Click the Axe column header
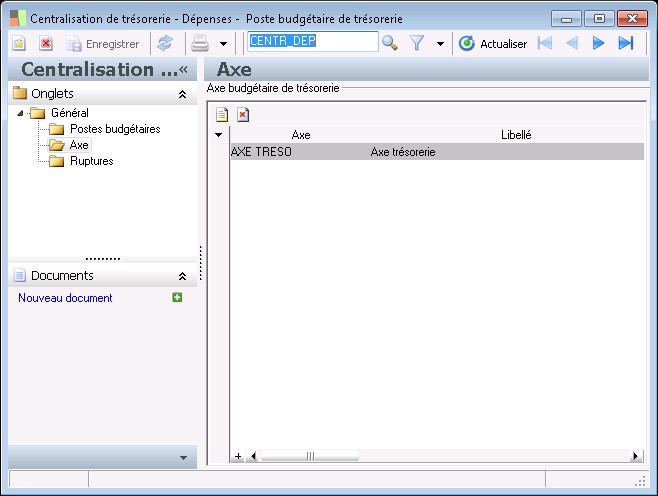Screen dimensions: 658x496 [300, 135]
